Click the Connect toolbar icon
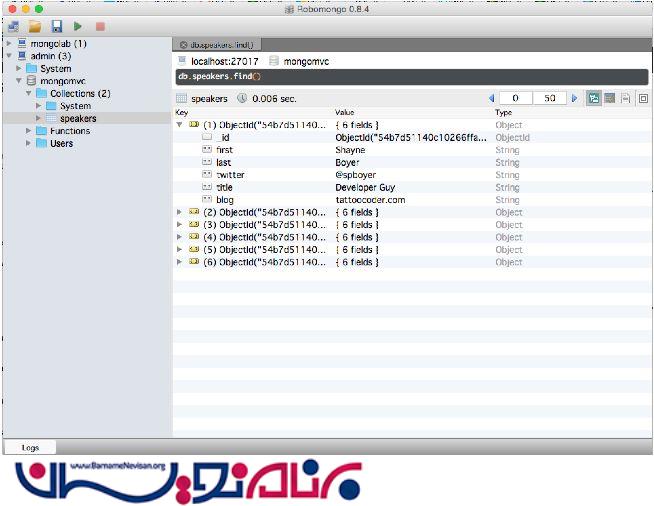This screenshot has height=506, width=654. coord(14,26)
